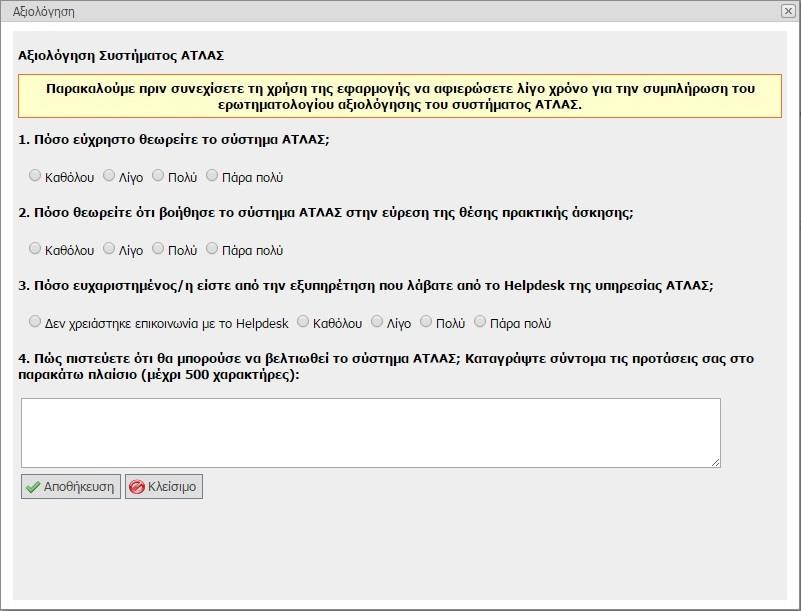
Task: Click the Αποθήκευση save button
Action: [x=70, y=486]
